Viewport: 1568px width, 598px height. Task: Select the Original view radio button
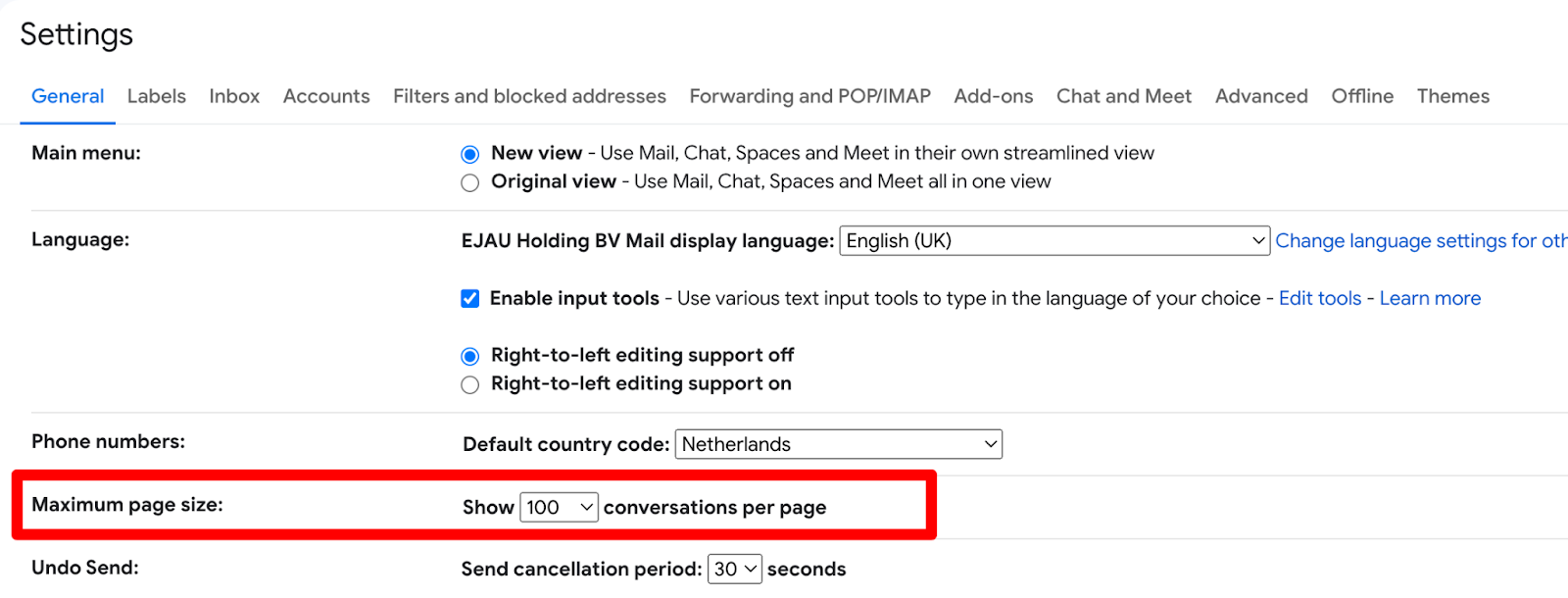[x=470, y=182]
